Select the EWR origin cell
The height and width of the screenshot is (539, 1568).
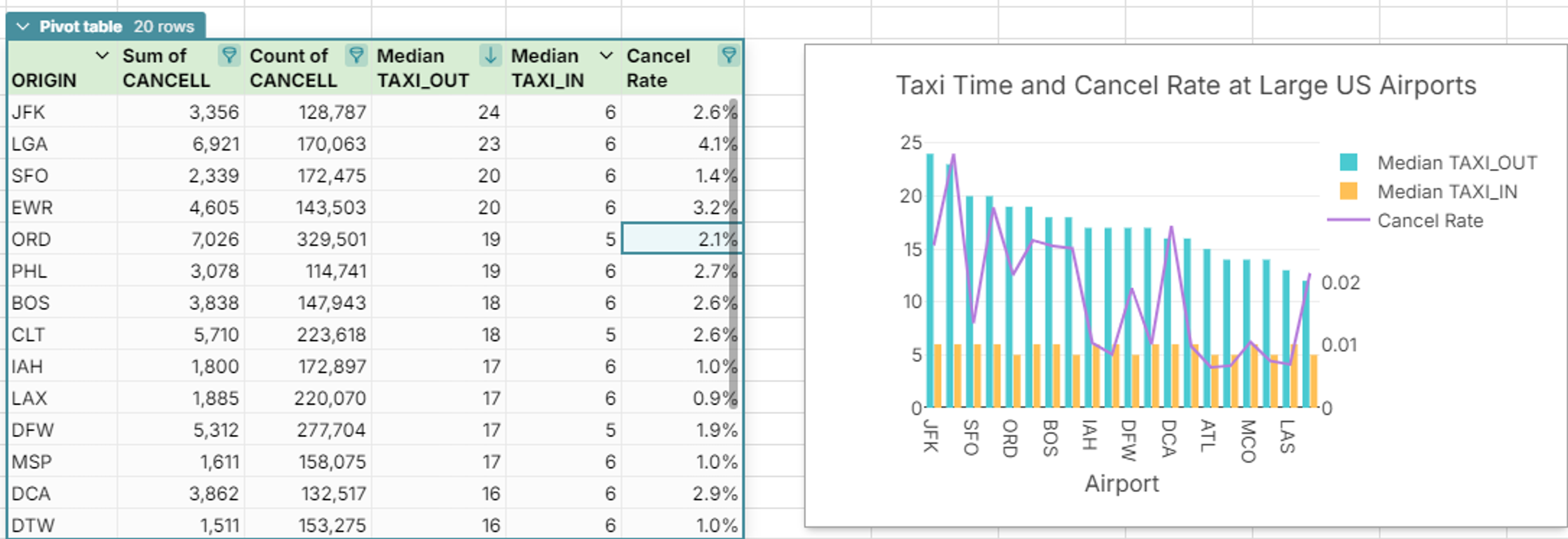(x=62, y=206)
